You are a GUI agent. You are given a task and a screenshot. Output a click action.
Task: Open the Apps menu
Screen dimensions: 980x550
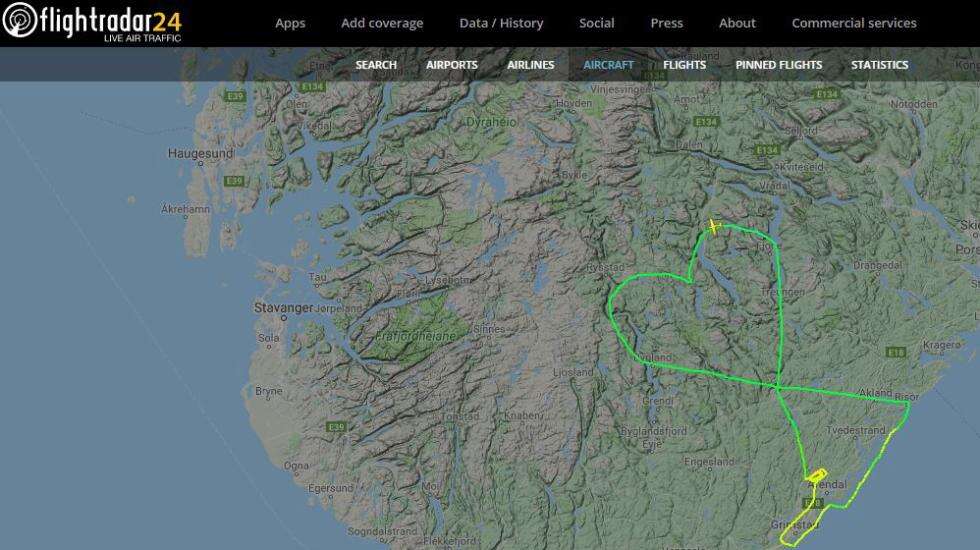click(x=290, y=23)
